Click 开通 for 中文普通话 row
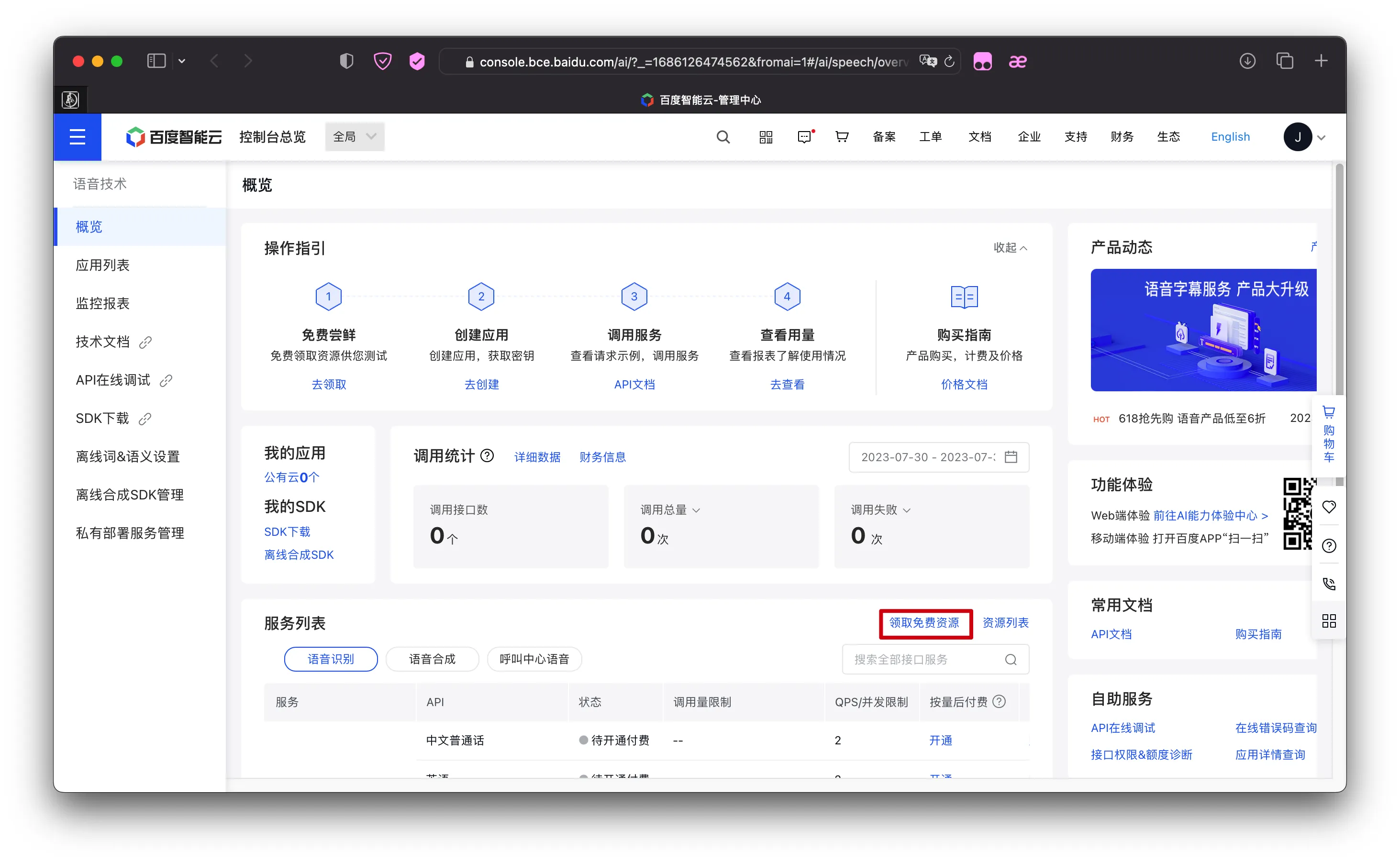The height and width of the screenshot is (863, 1400). [940, 741]
